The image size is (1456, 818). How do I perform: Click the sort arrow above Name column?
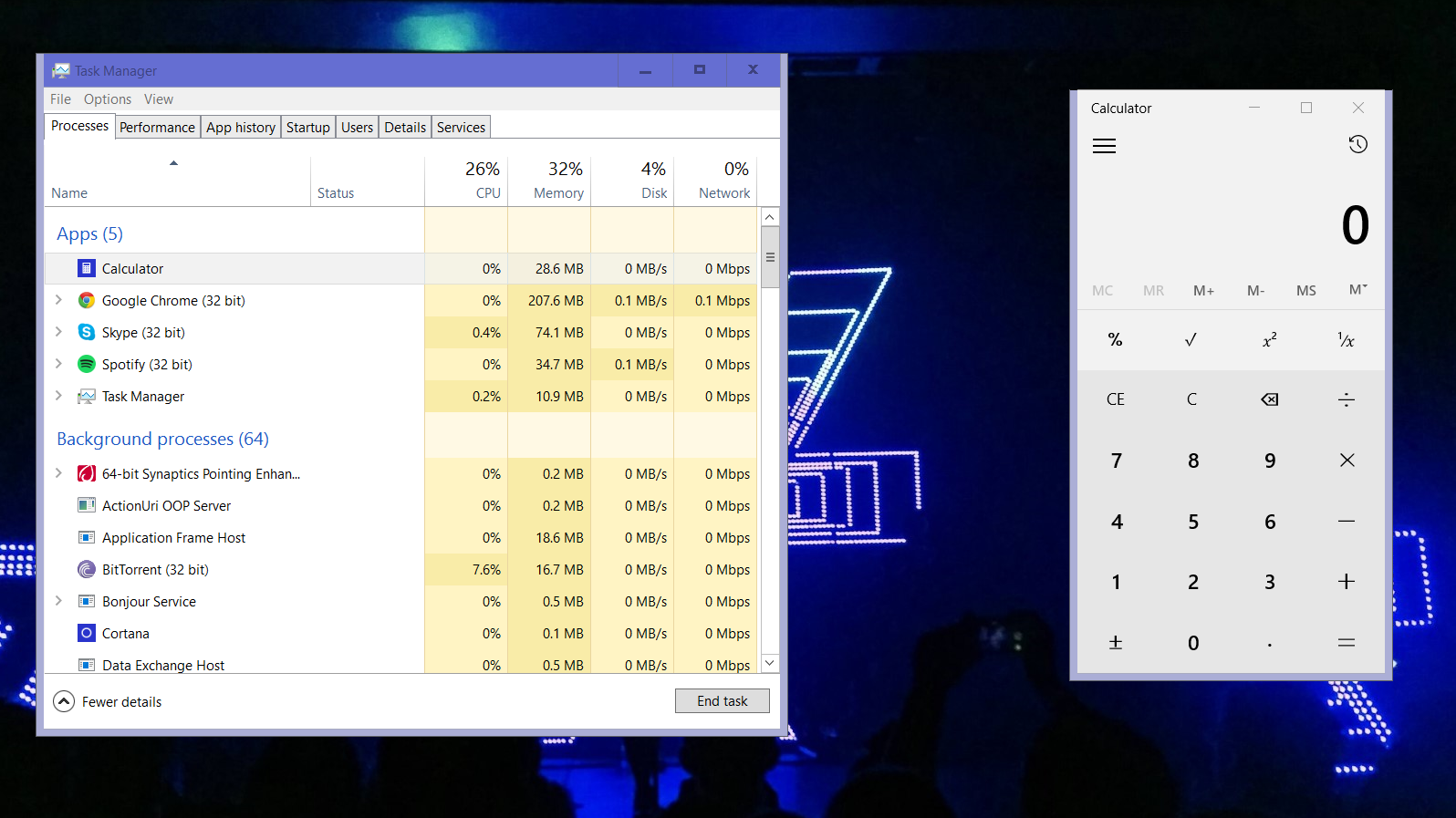pyautogui.click(x=173, y=163)
